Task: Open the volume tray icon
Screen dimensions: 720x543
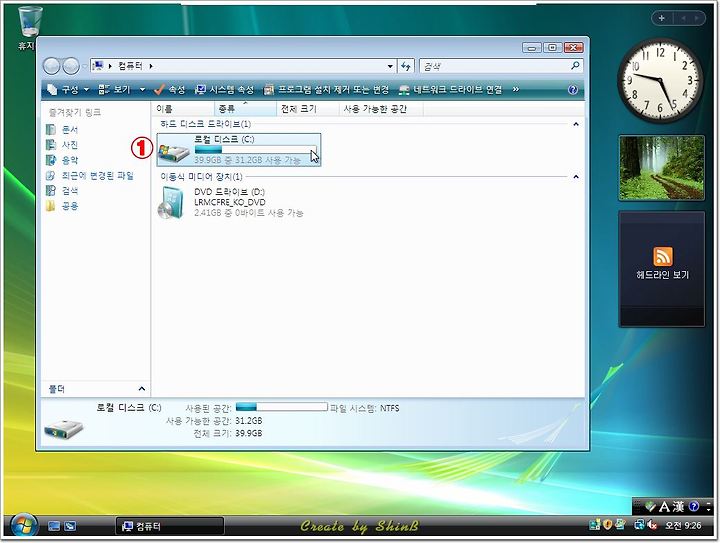Action: click(x=651, y=525)
